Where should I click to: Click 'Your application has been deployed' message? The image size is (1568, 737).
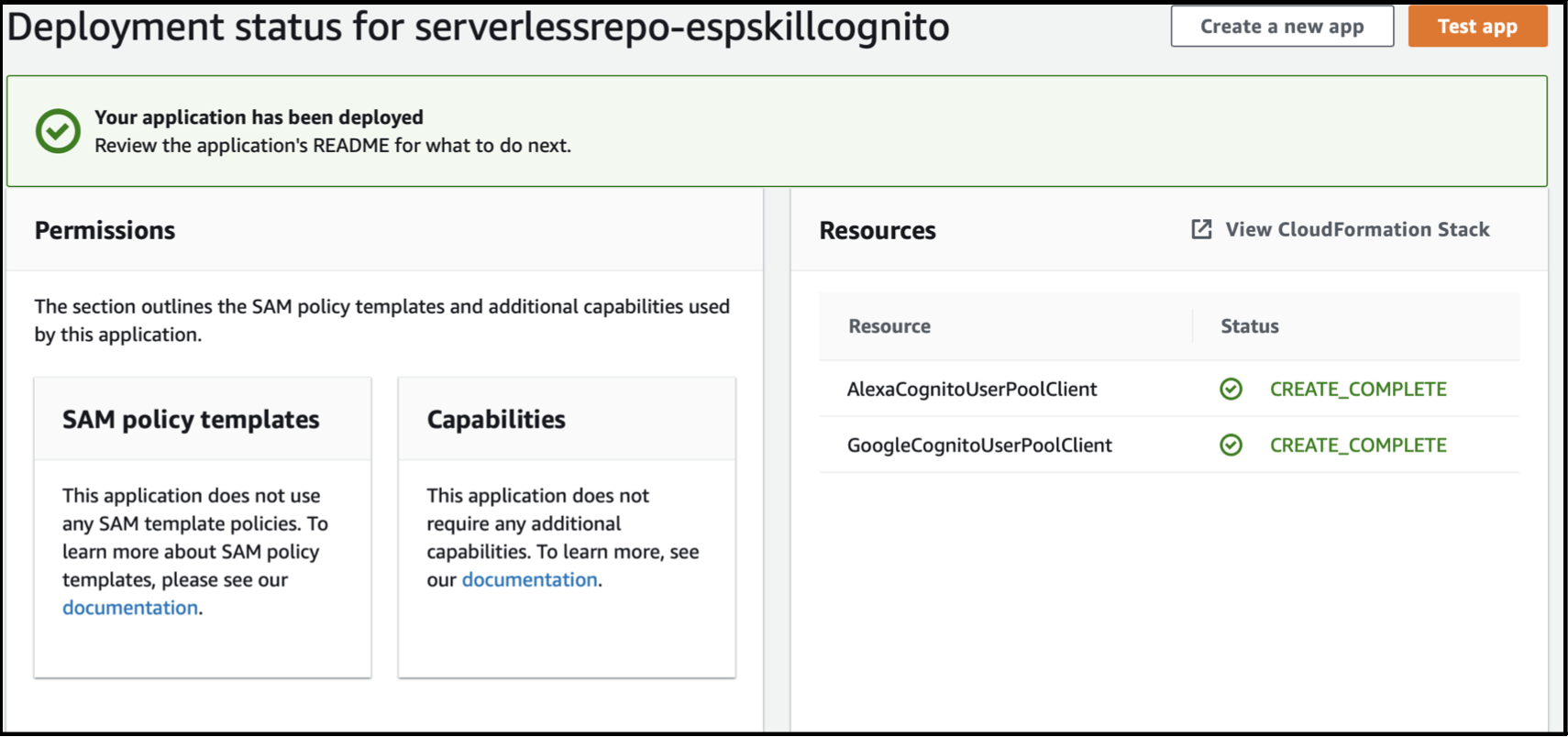(x=259, y=117)
